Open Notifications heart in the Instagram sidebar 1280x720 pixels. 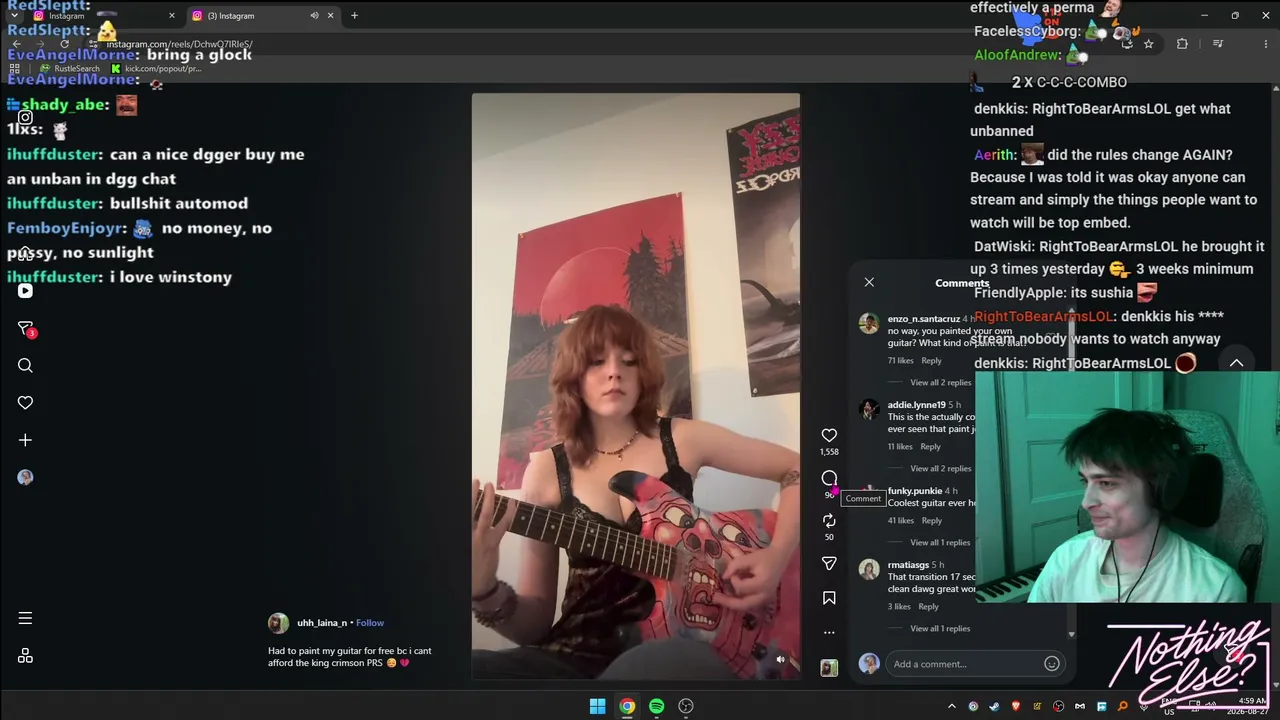pyautogui.click(x=25, y=403)
